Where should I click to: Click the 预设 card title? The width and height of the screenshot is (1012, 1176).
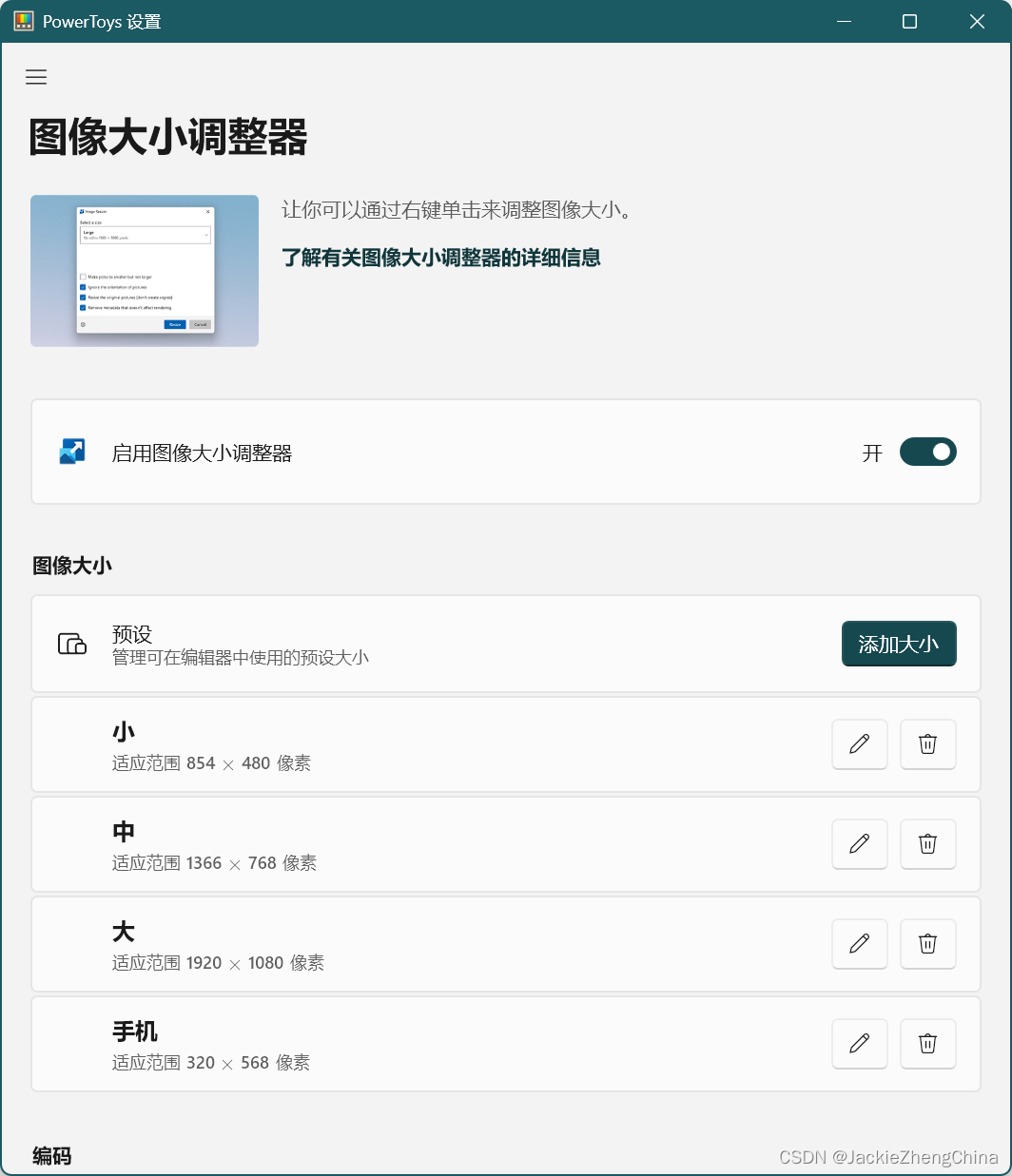(132, 634)
